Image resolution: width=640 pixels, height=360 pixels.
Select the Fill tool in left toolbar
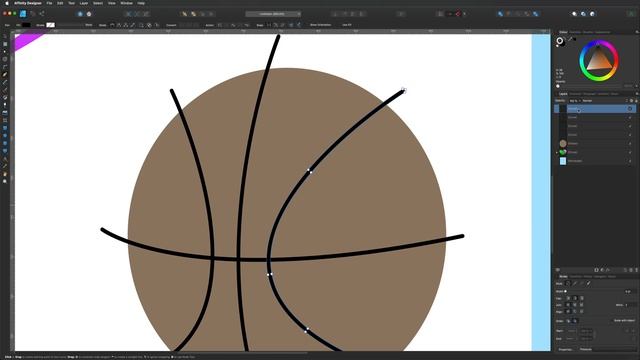[x=5, y=97]
